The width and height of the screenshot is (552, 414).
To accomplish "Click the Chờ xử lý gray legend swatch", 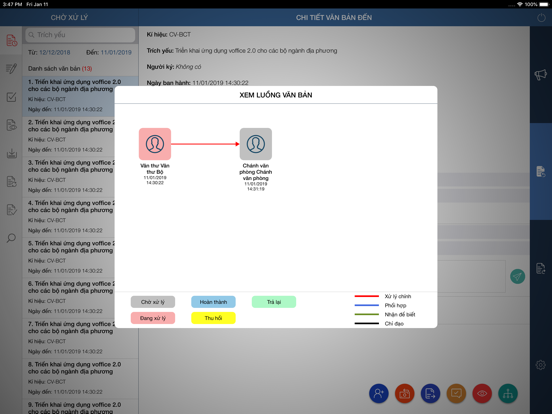I will point(153,302).
